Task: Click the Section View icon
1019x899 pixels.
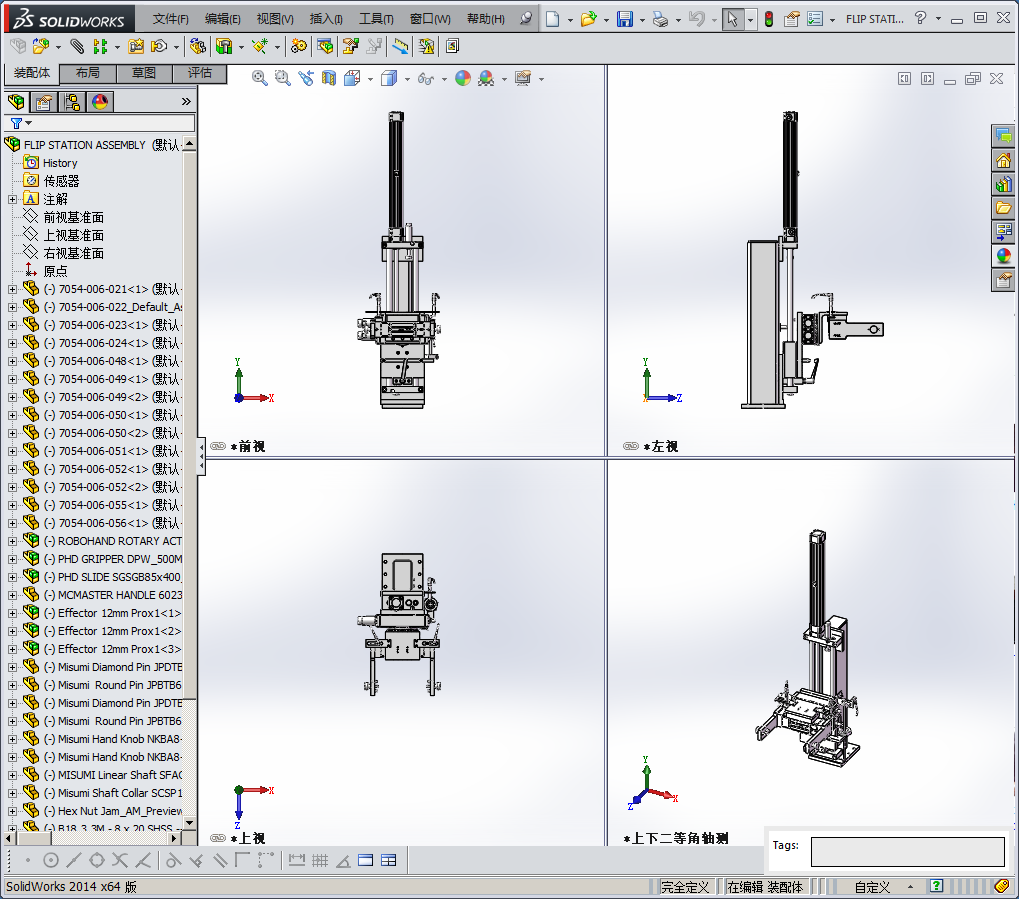Action: tap(328, 78)
